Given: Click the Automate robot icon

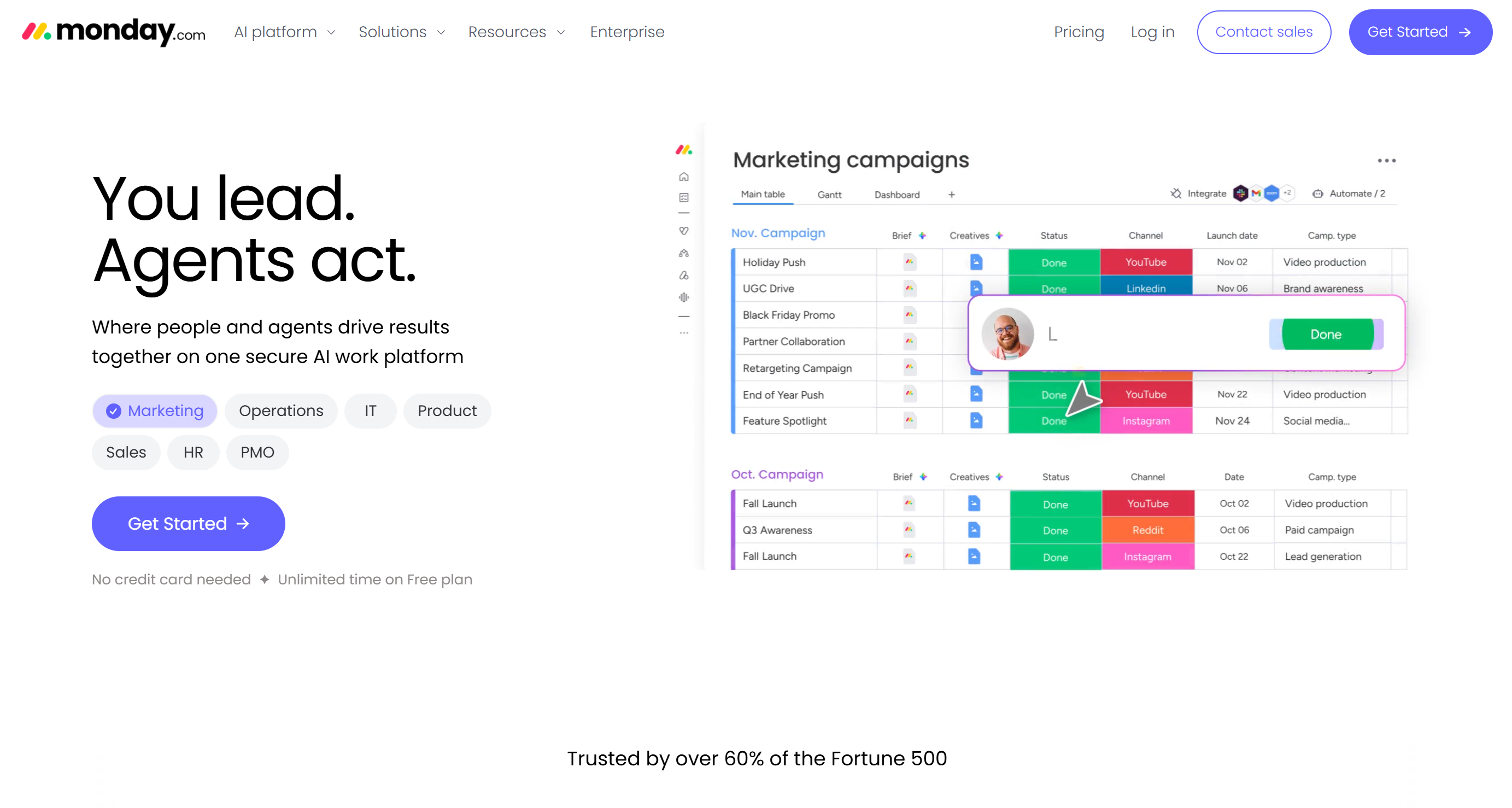Looking at the screenshot, I should (1318, 193).
